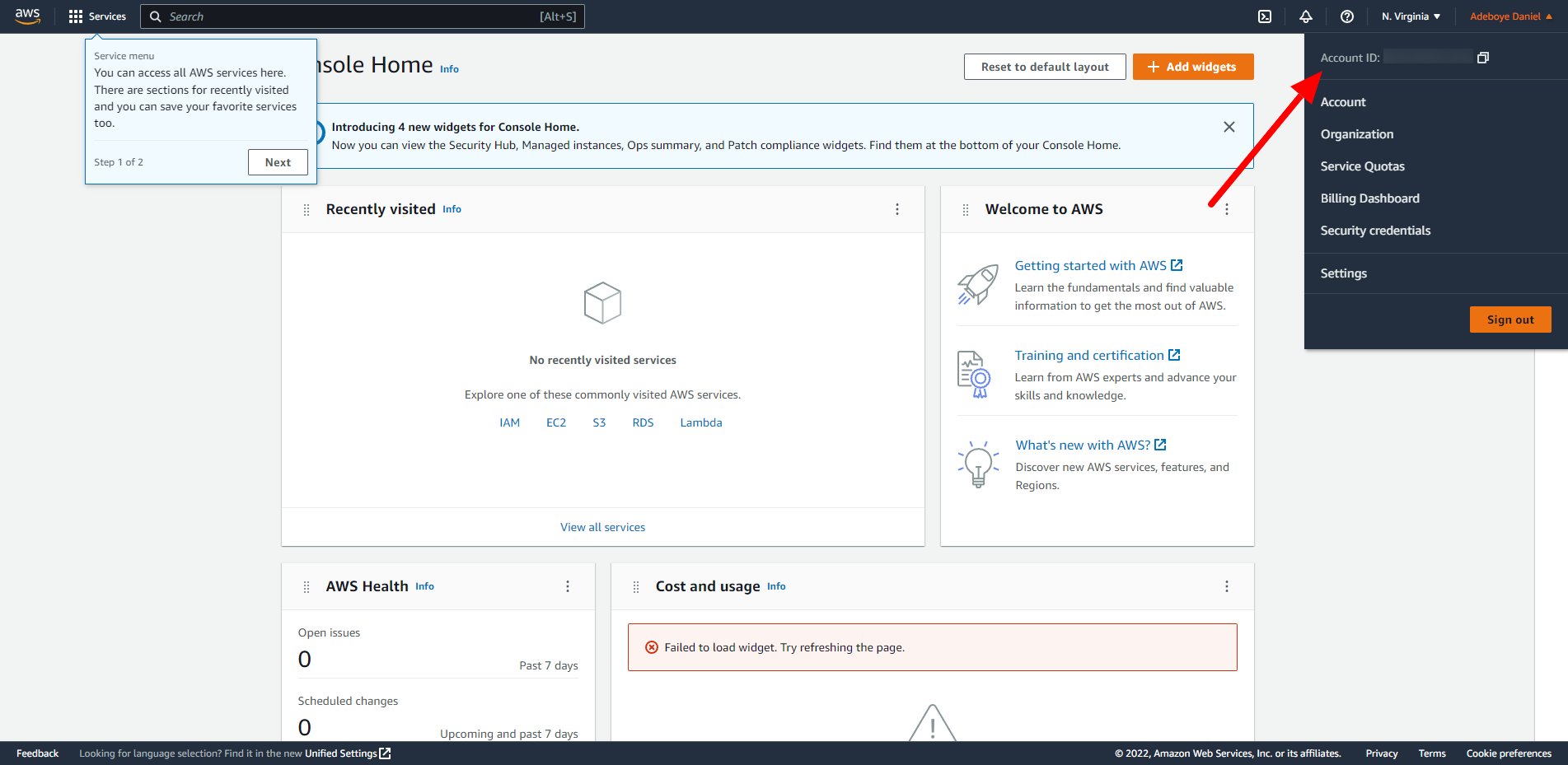Open Training and certification link
Image resolution: width=1568 pixels, height=765 pixels.
point(1098,355)
